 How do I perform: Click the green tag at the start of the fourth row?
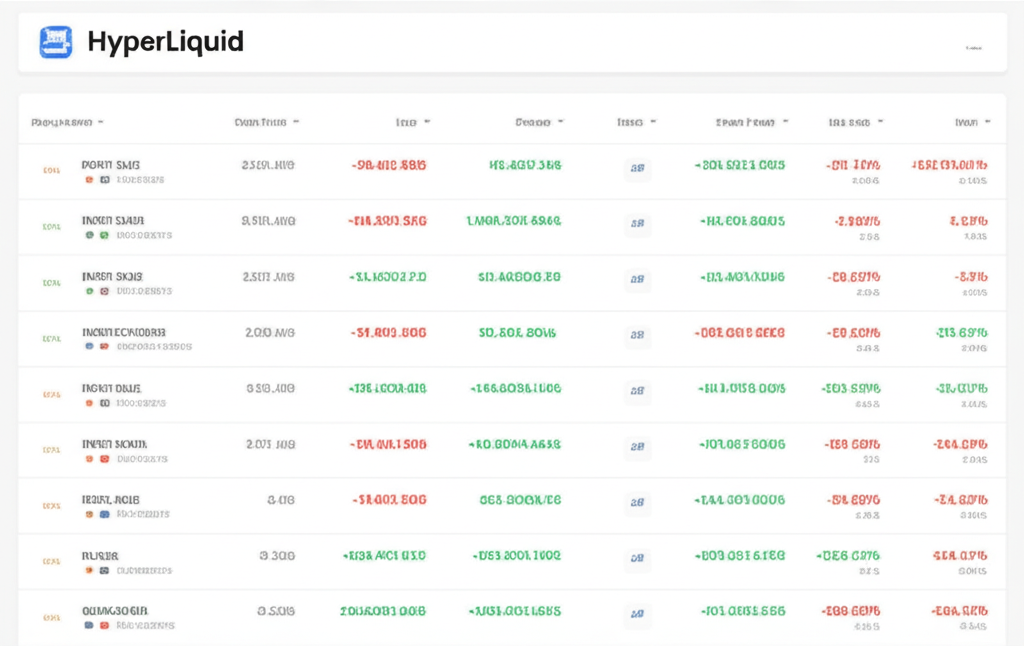click(x=52, y=338)
